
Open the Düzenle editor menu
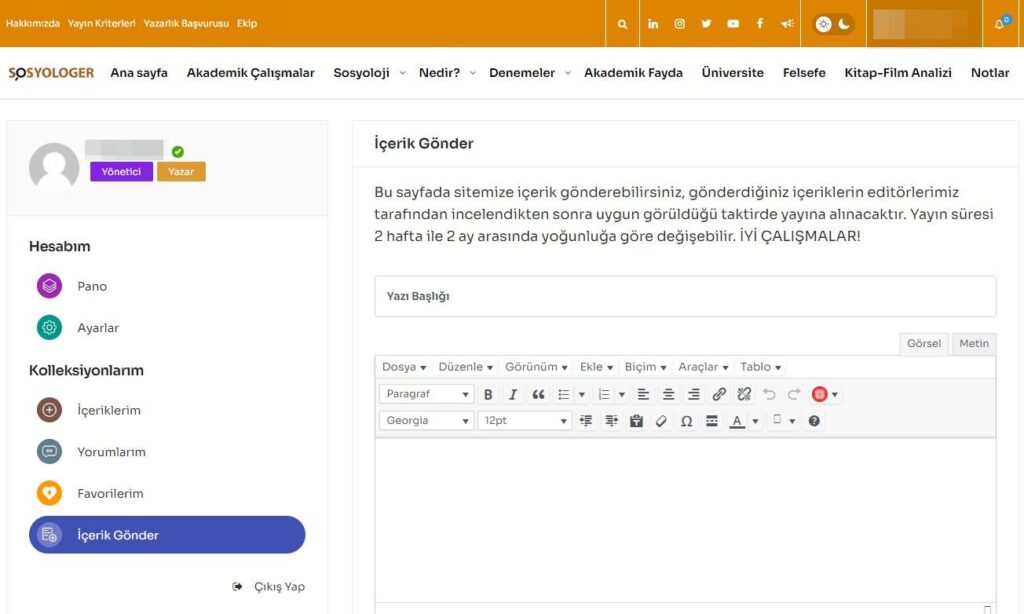click(465, 367)
